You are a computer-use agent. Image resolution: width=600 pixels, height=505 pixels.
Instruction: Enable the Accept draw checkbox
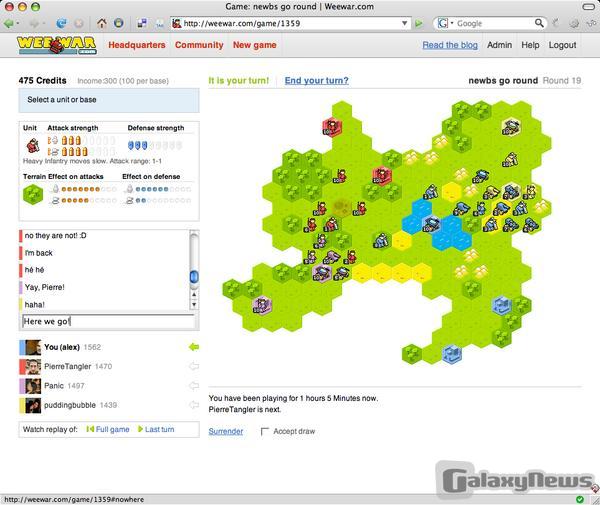[265, 432]
